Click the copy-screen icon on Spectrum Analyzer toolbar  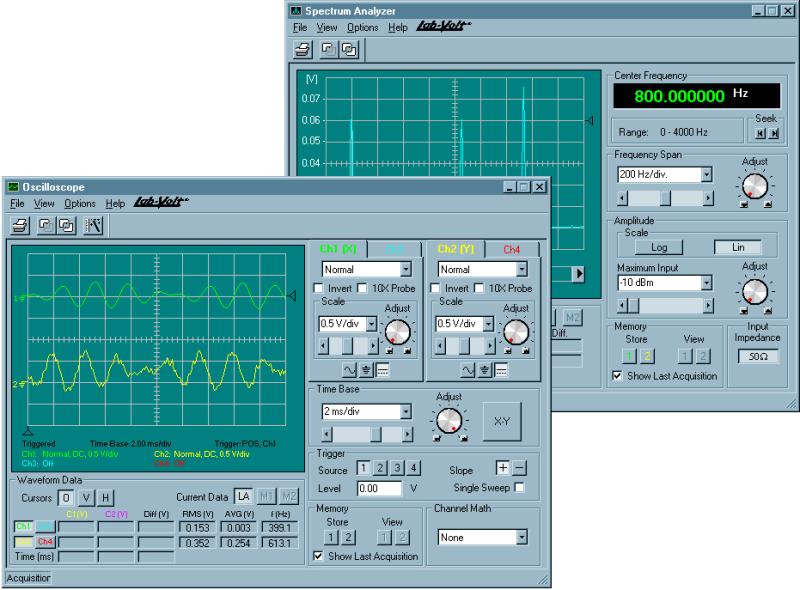coord(348,48)
